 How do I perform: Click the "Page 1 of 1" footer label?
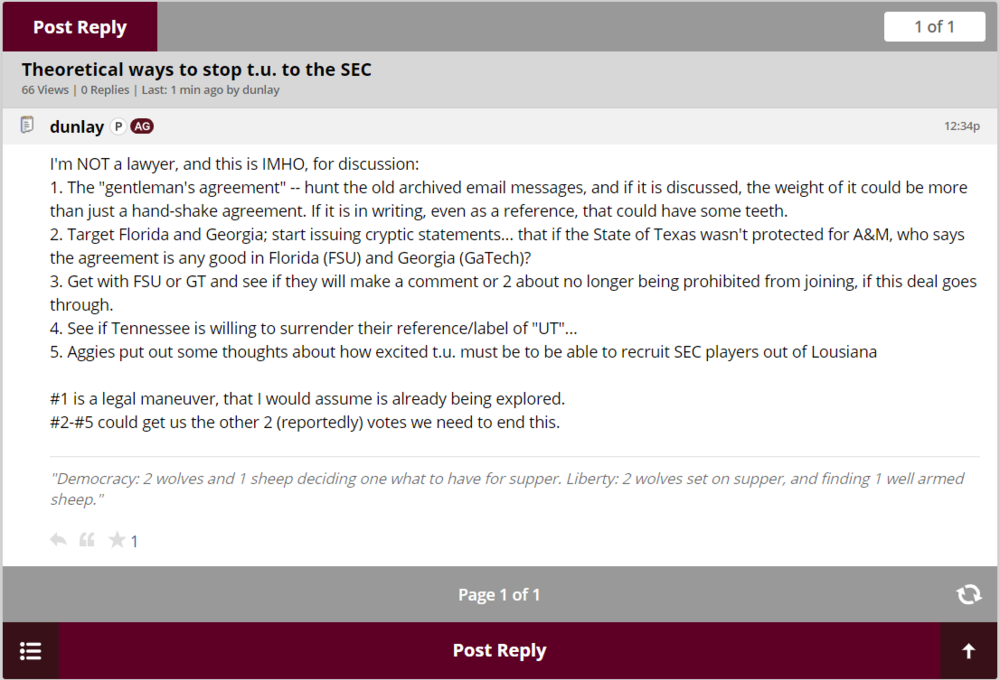499,595
